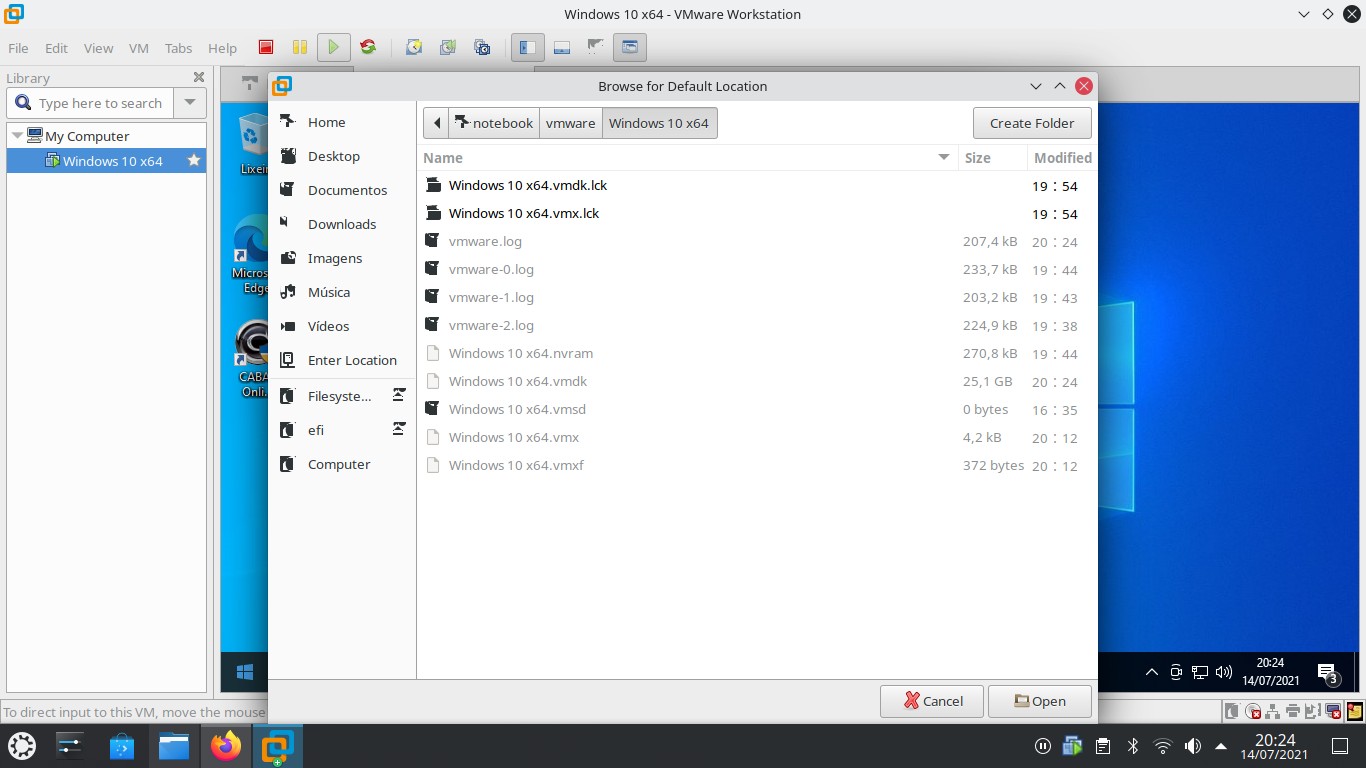Navigate to the vmware path segment
This screenshot has width=1366, height=768.
point(571,123)
